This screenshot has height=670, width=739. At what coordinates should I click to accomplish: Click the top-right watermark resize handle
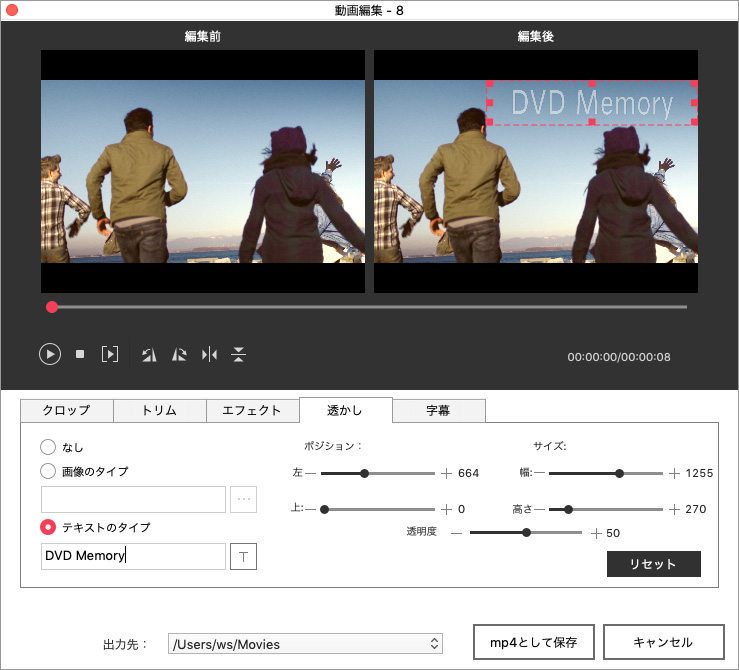(694, 83)
